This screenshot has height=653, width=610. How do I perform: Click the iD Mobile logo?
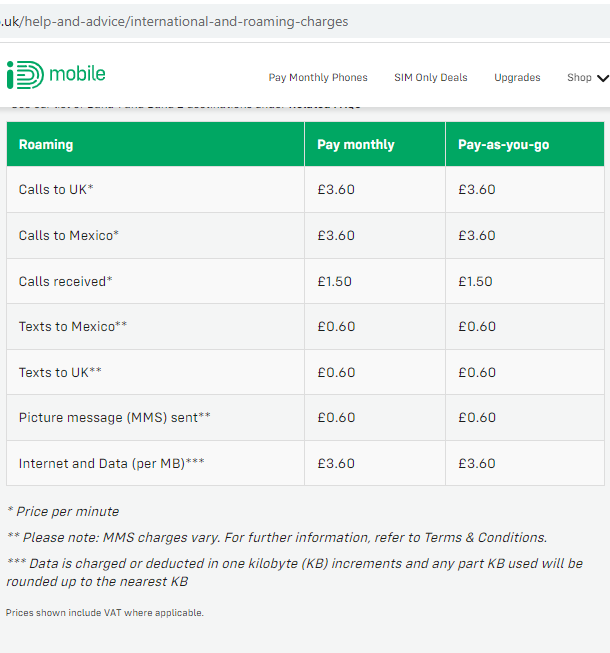click(56, 75)
